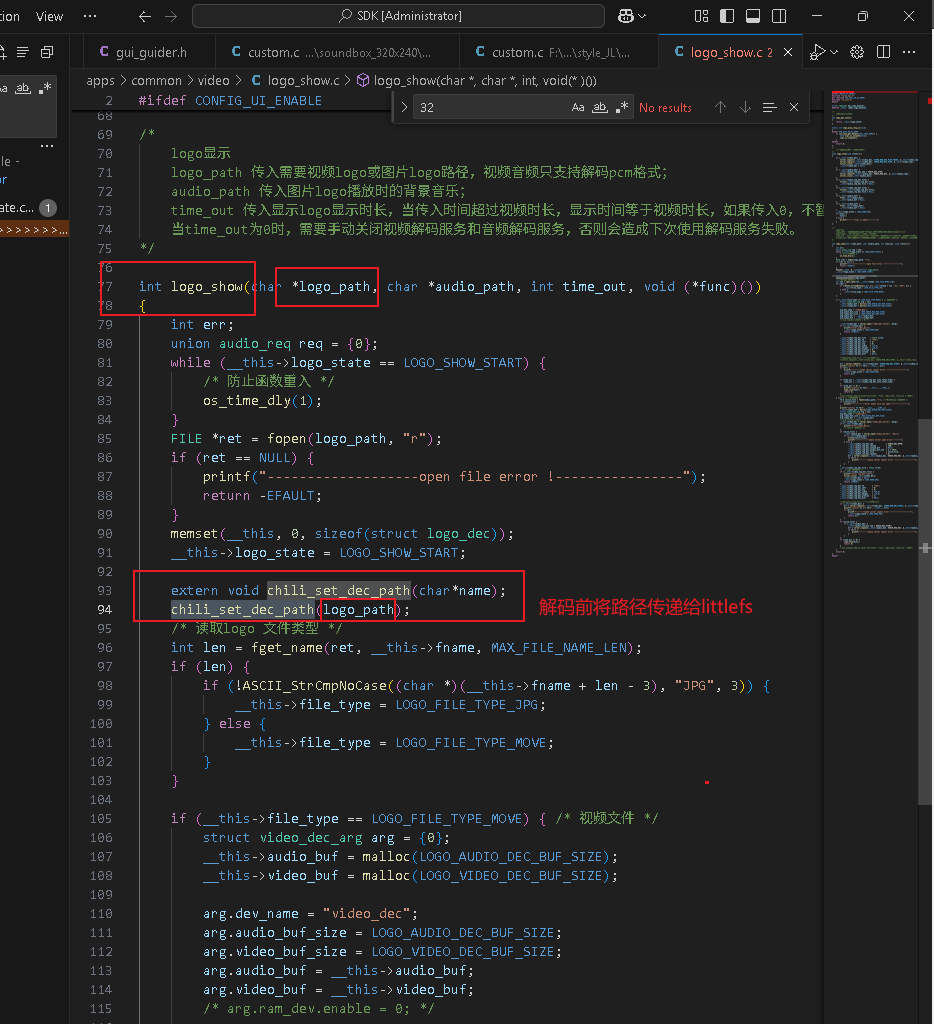Open the Copilot chat icon in title bar
Viewport: 934px width, 1024px height.
pos(626,16)
